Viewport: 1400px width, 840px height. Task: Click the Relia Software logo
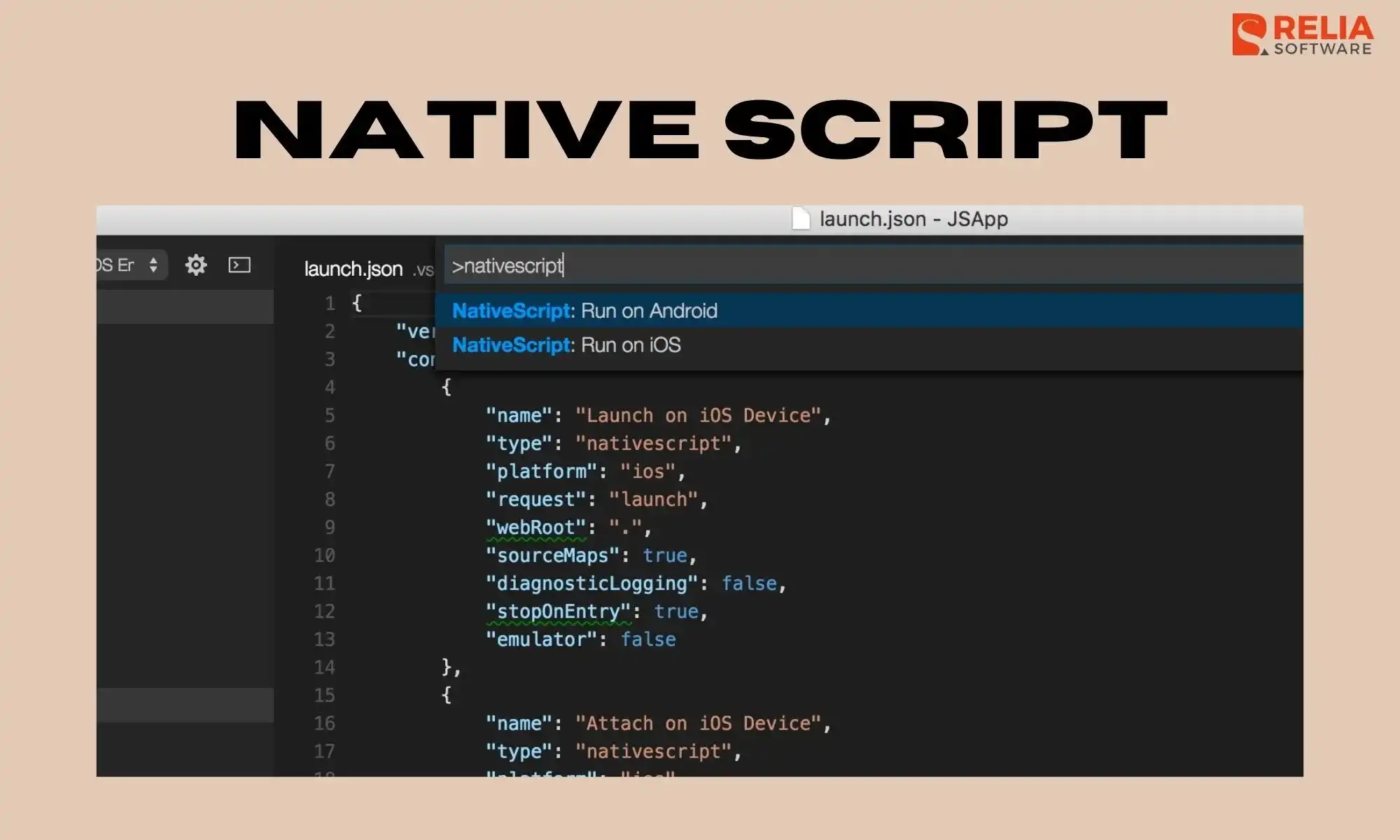[x=1303, y=34]
